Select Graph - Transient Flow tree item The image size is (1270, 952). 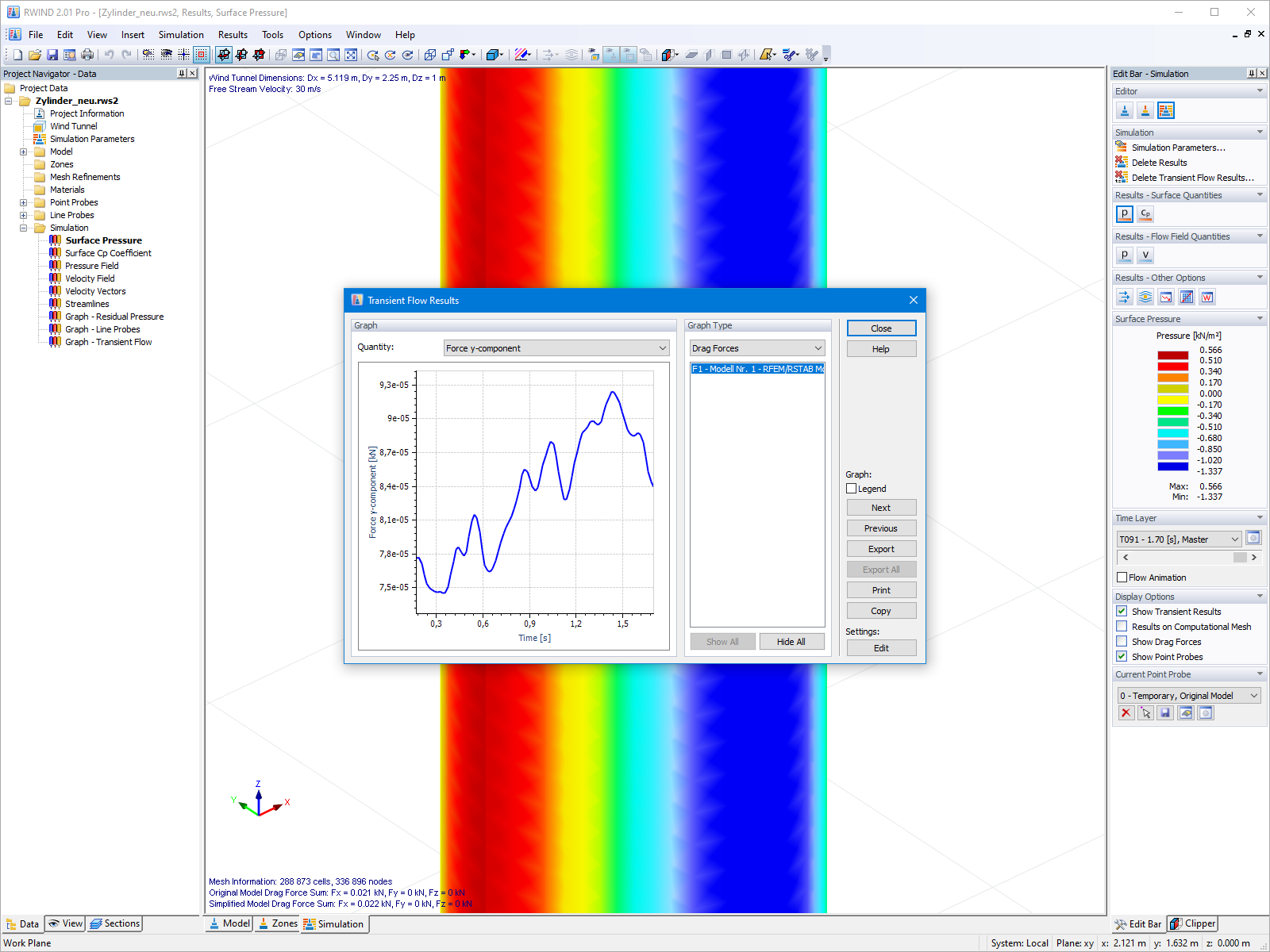pyautogui.click(x=108, y=342)
